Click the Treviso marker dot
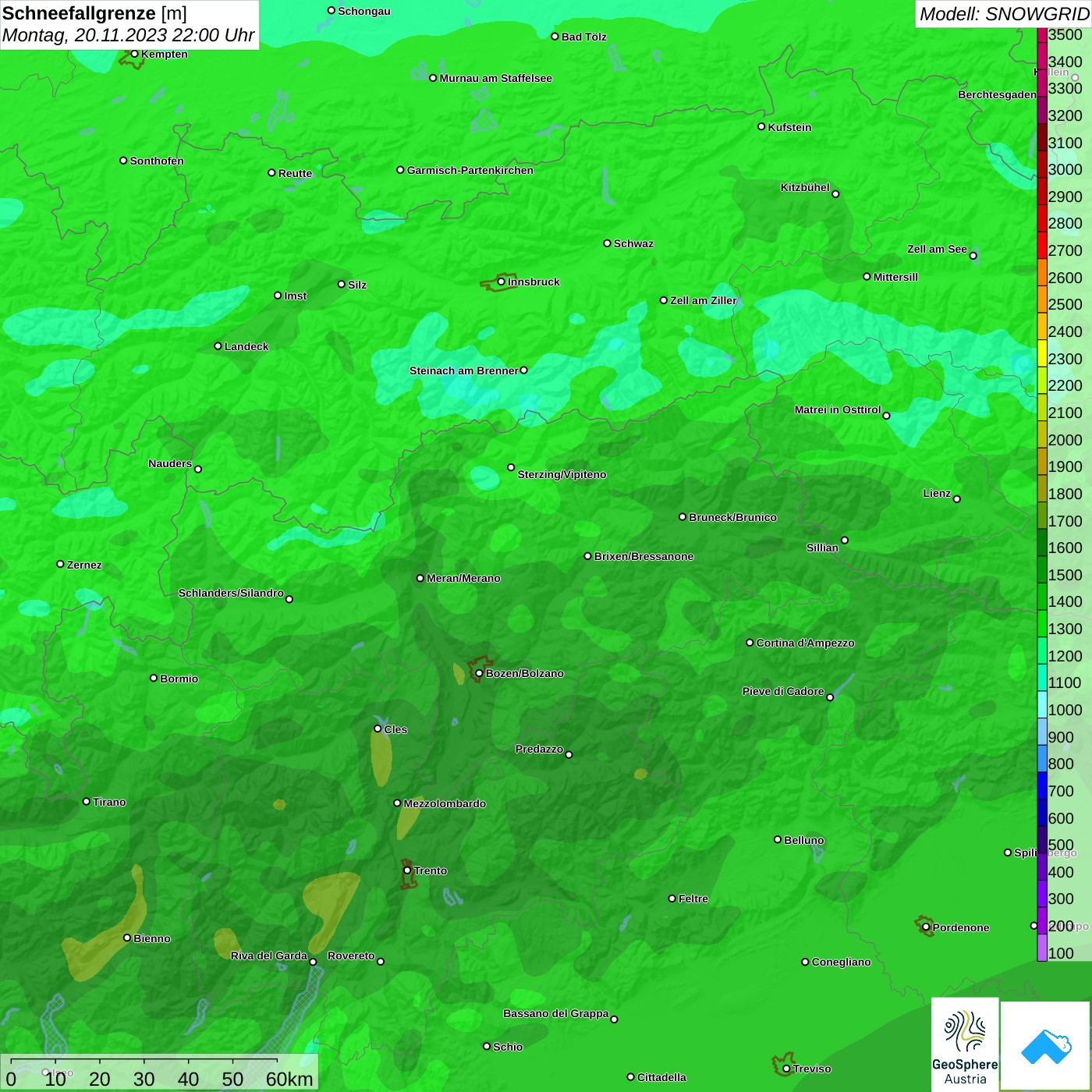This screenshot has width=1092, height=1092. (786, 1069)
